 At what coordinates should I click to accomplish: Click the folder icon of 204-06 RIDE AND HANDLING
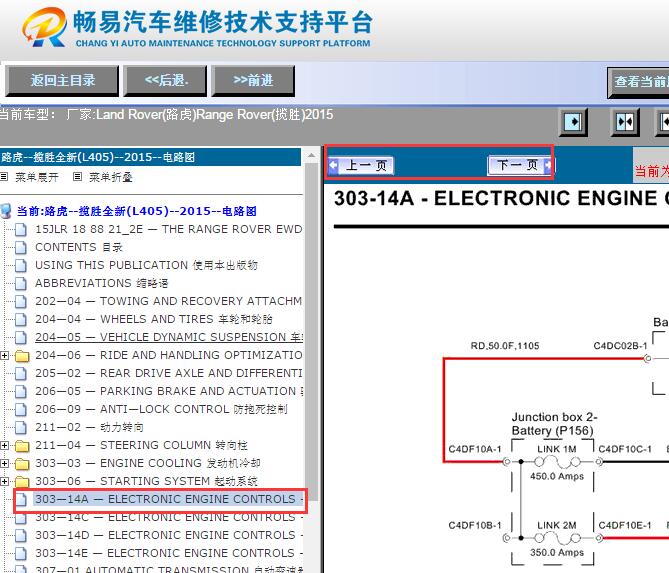(22, 355)
